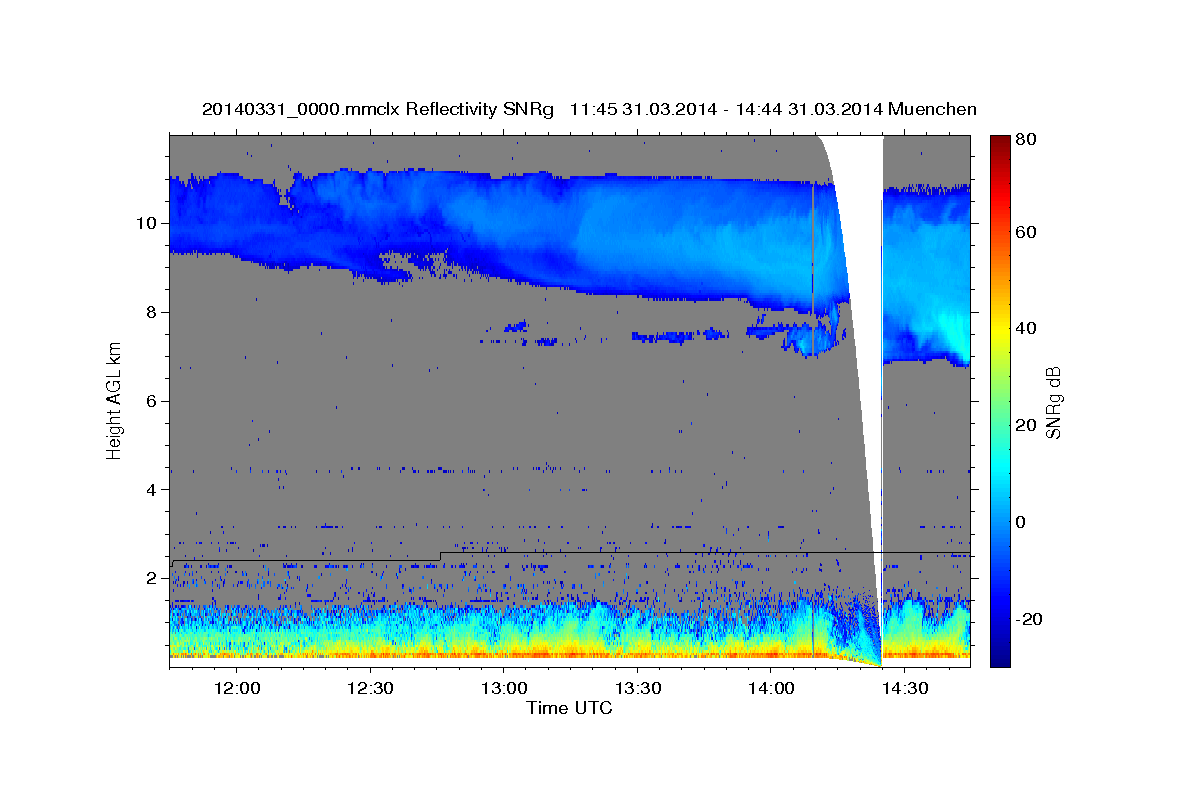Click the red-orange ground echo strip near 13:00
Screen dimensions: 1200x800
point(504,654)
